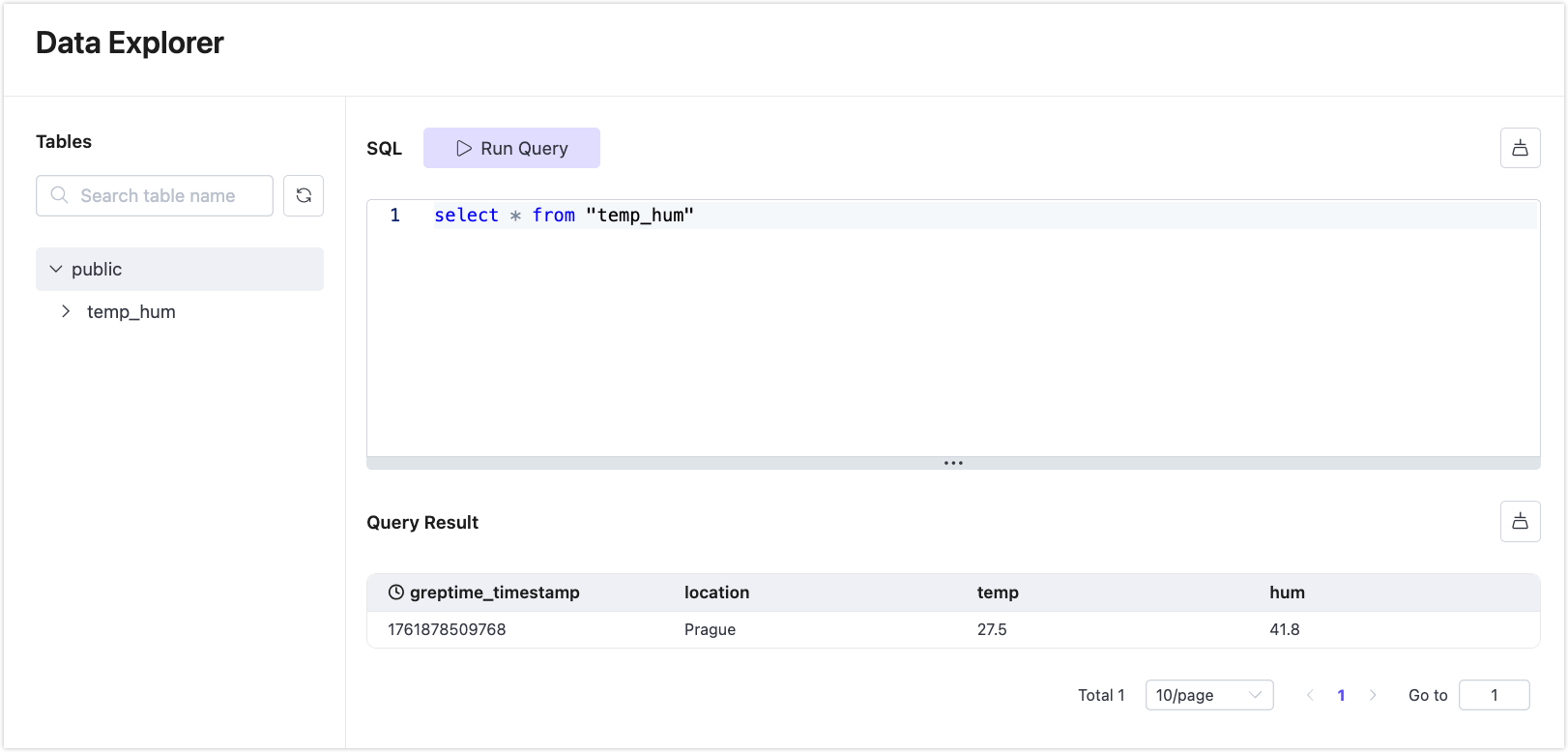
Task: Click the 41.8 hum cell
Action: 1284,629
